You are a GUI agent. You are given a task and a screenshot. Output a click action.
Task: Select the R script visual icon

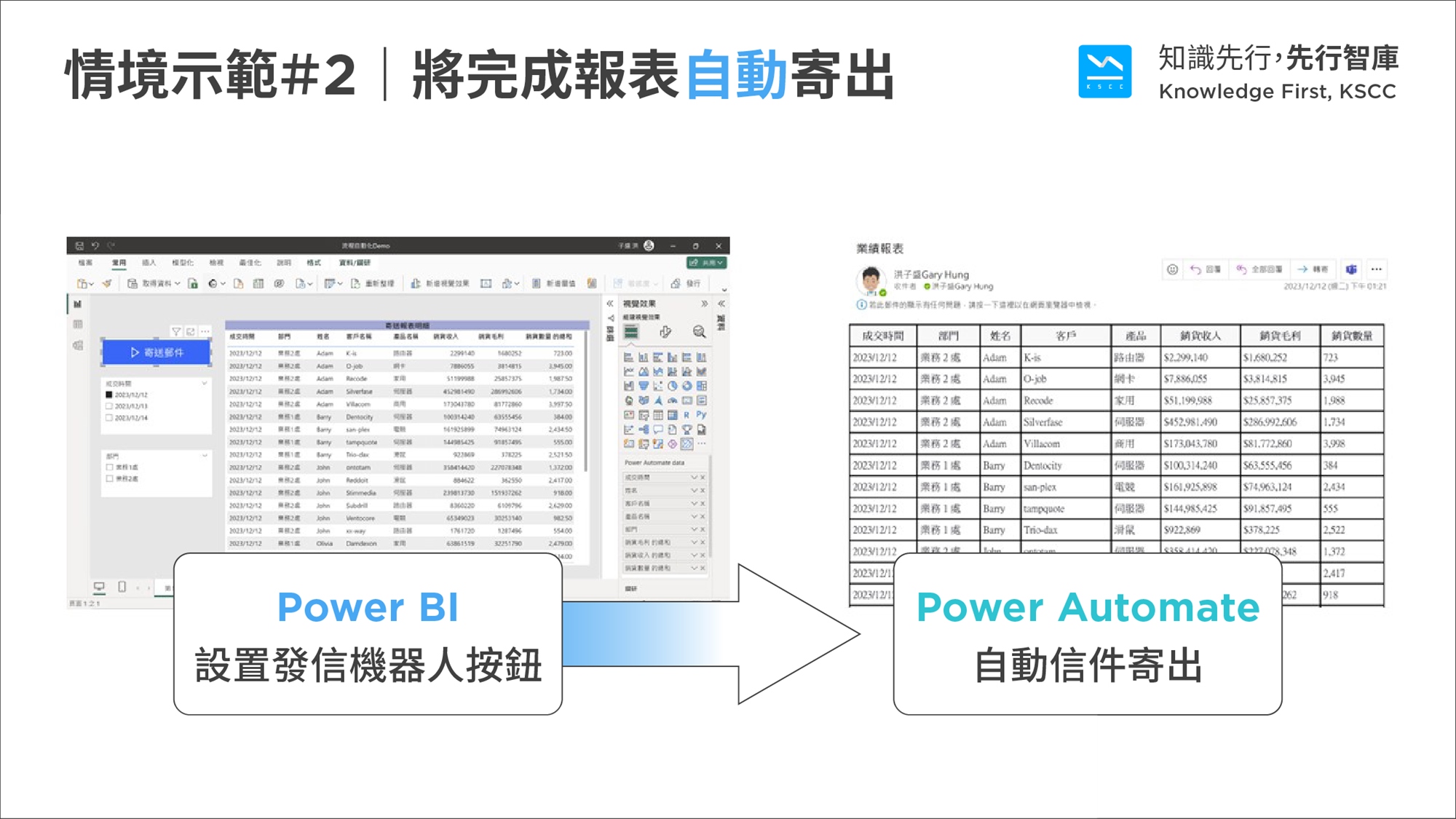(x=687, y=415)
